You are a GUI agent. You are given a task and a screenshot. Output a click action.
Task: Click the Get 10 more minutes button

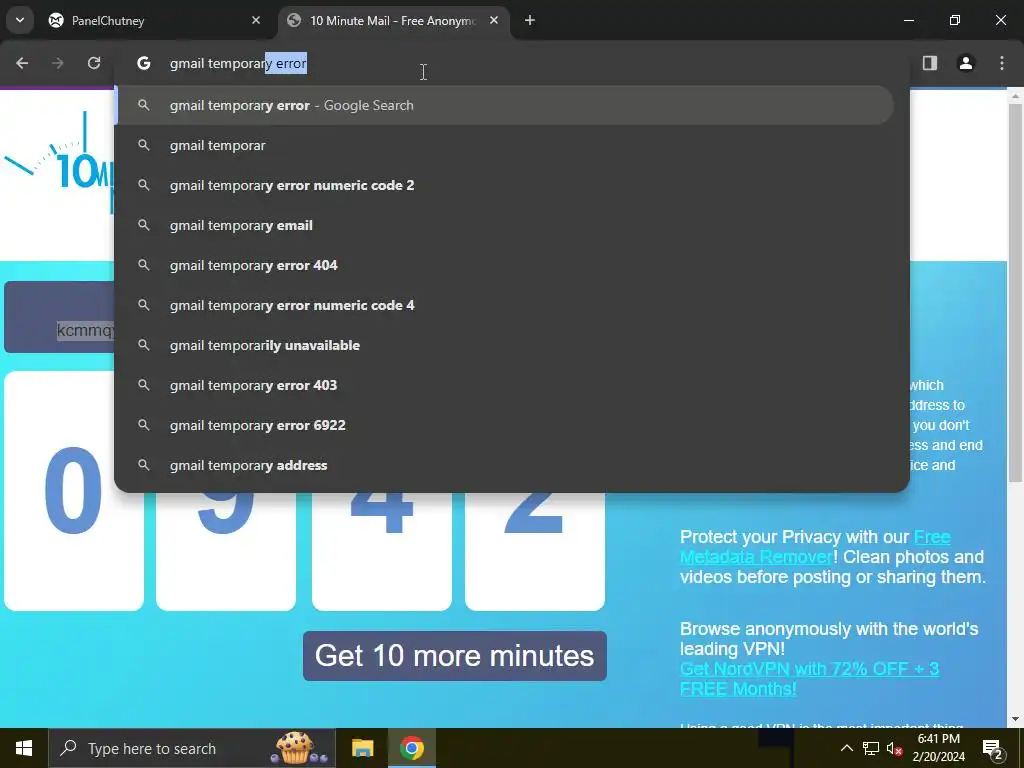click(x=455, y=656)
